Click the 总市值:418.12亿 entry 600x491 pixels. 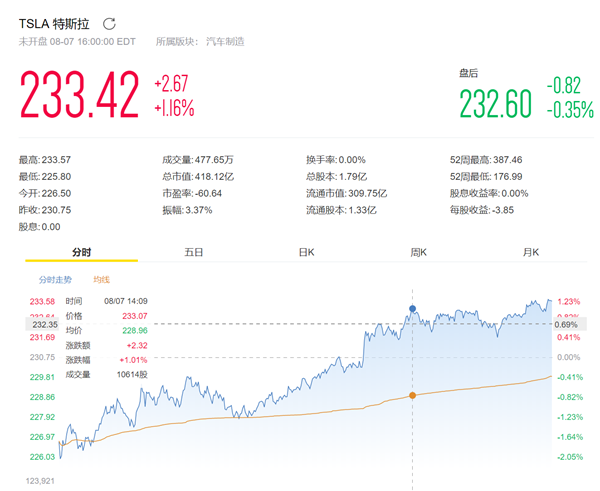[198, 176]
